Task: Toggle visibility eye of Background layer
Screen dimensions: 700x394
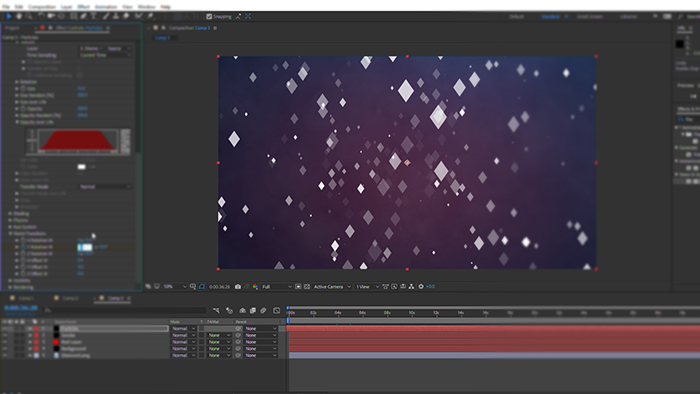Action: coord(5,348)
